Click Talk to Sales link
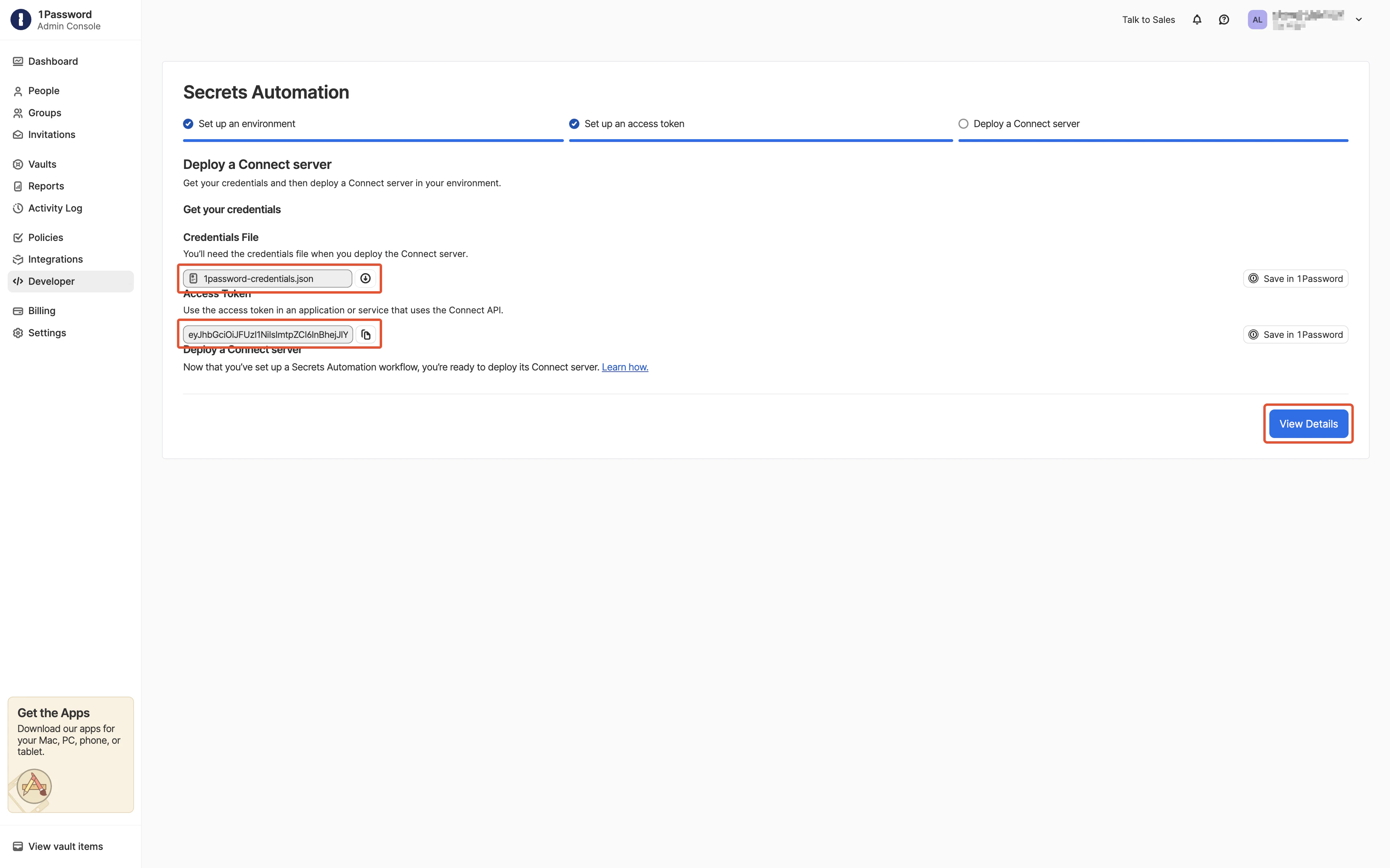The image size is (1390, 868). click(x=1148, y=20)
